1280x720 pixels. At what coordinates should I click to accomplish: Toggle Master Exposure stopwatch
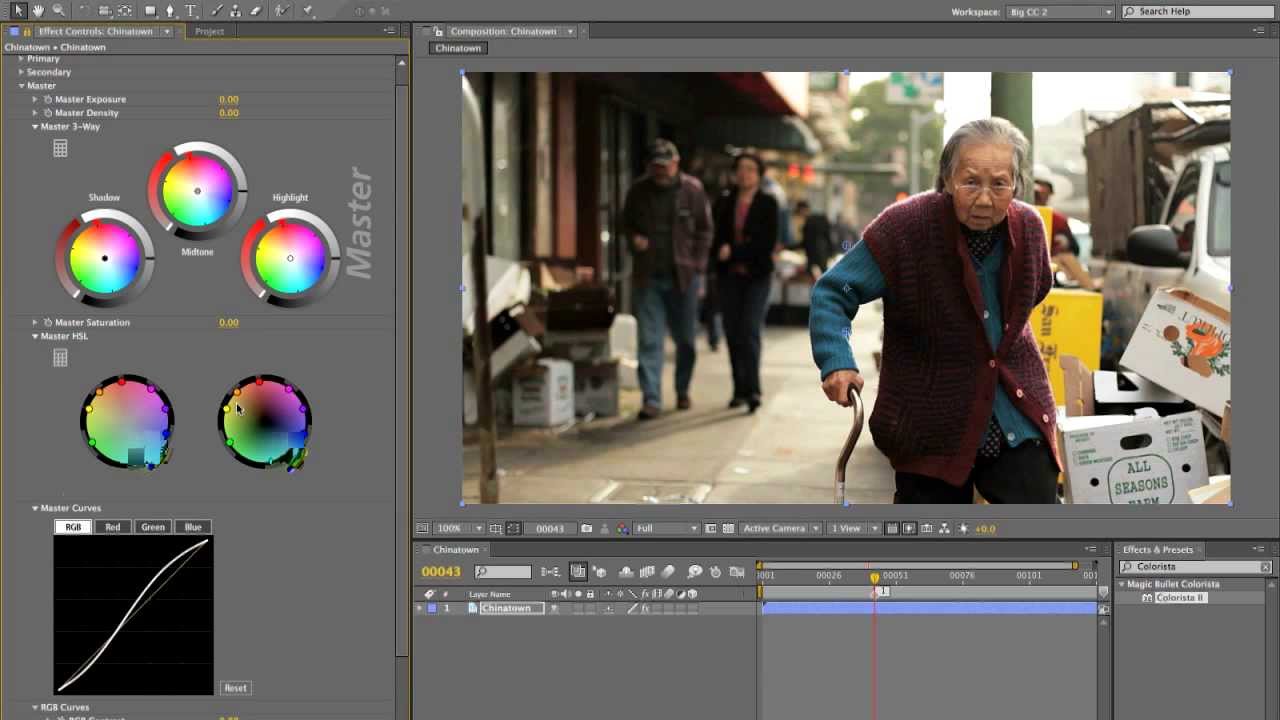click(48, 99)
